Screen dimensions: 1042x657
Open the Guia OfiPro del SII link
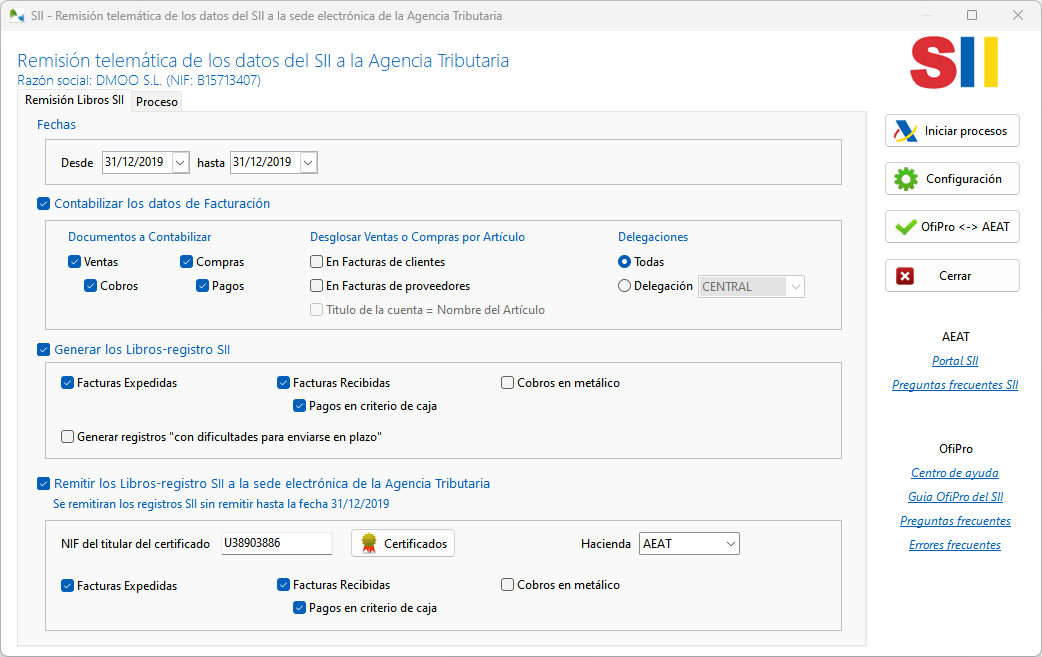[954, 496]
